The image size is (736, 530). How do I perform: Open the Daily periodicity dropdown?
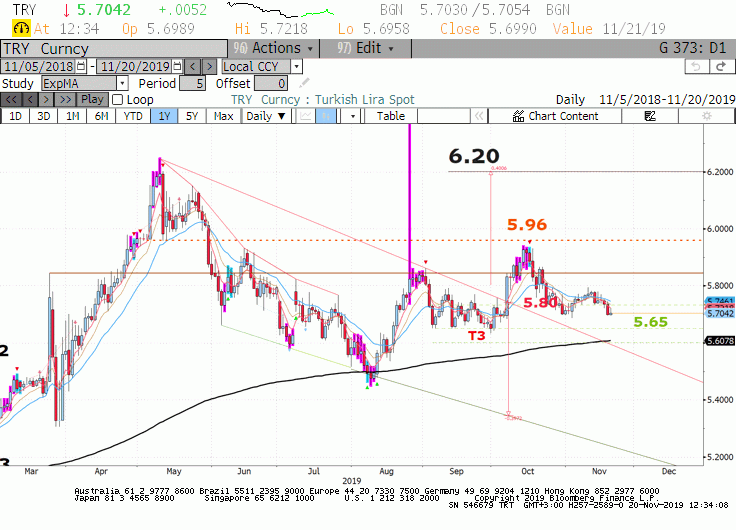266,116
